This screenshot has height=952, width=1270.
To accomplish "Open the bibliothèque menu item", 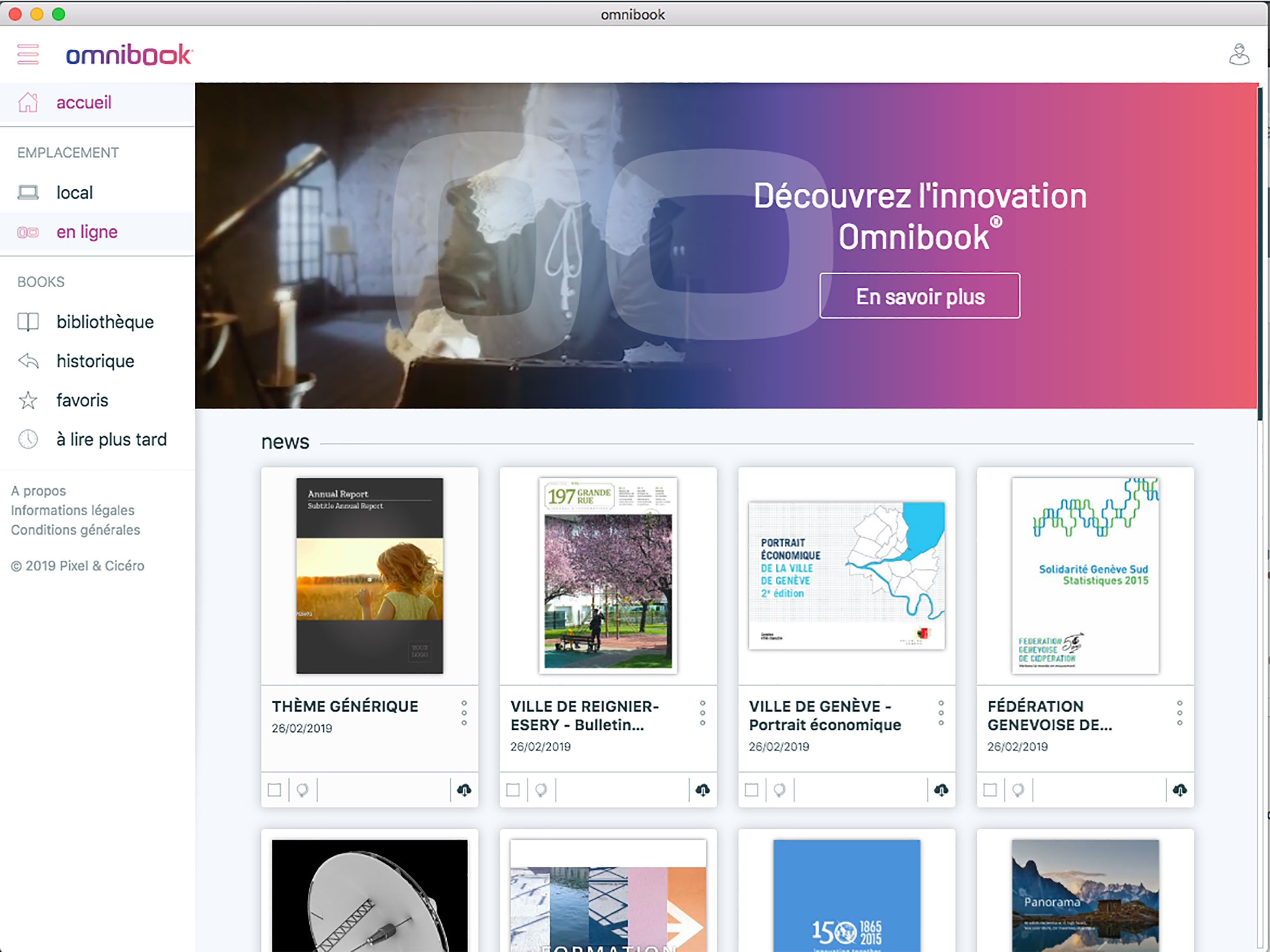I will [98, 322].
